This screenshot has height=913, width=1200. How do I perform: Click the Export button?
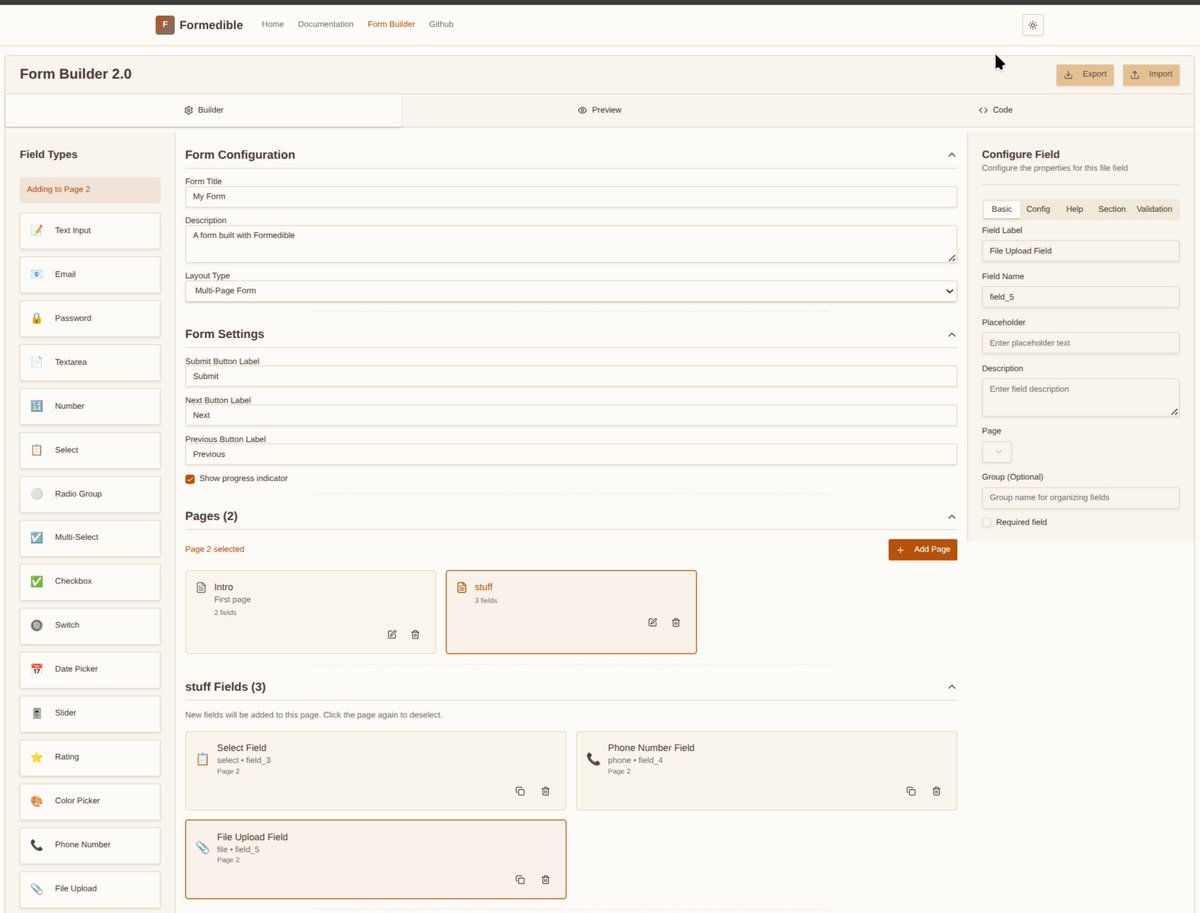click(1085, 74)
